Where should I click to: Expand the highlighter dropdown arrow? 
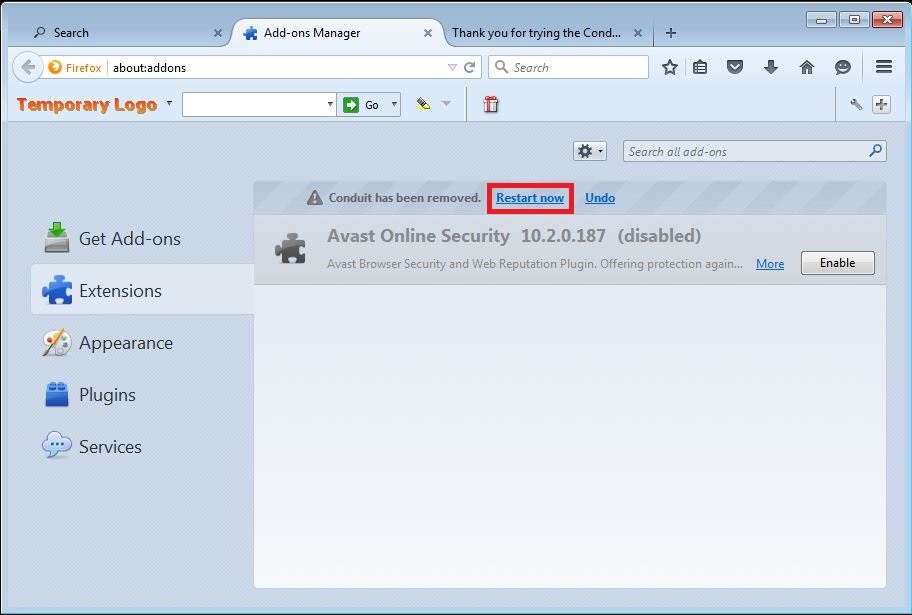pyautogui.click(x=446, y=104)
